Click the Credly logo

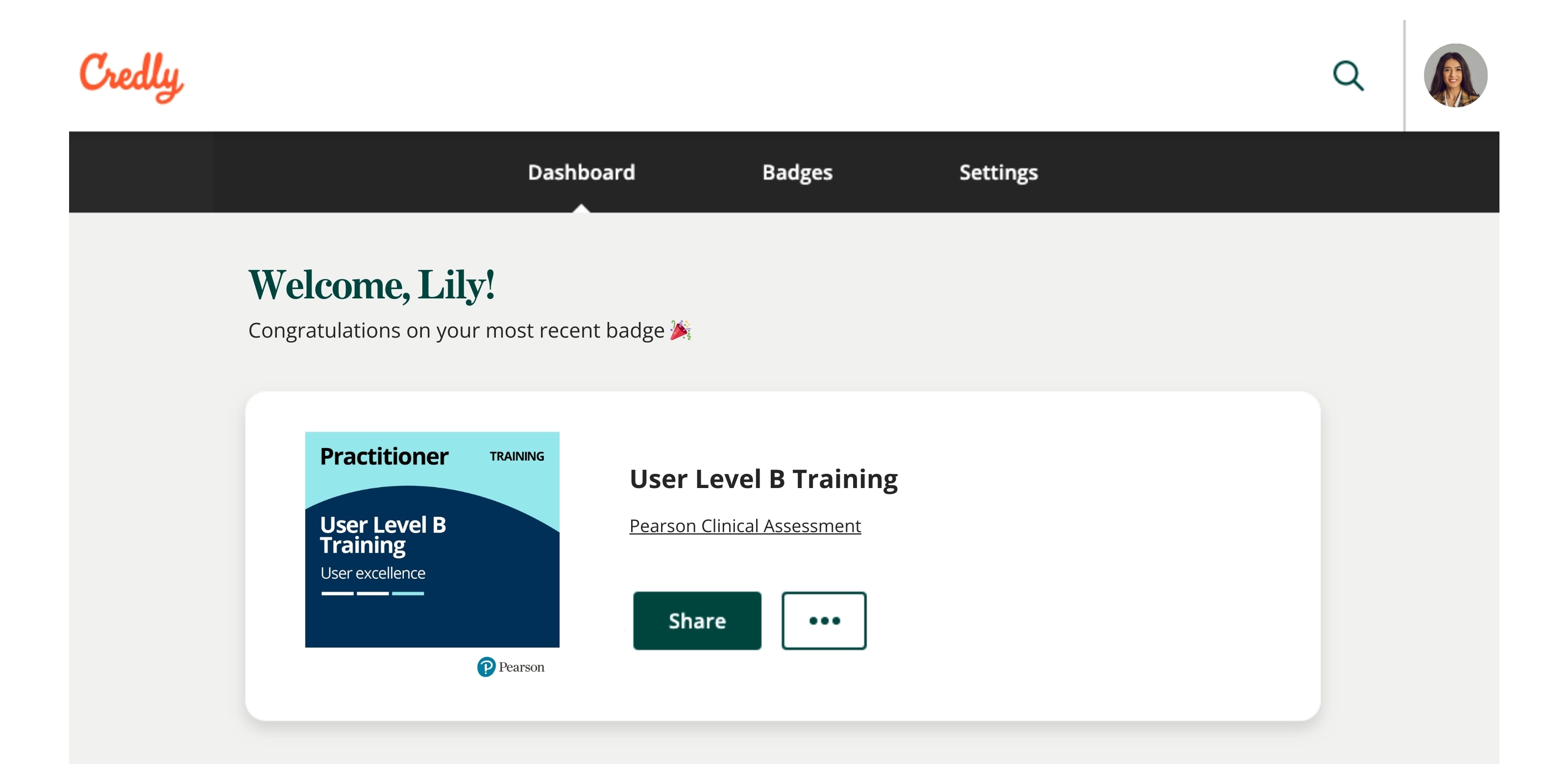[x=131, y=77]
